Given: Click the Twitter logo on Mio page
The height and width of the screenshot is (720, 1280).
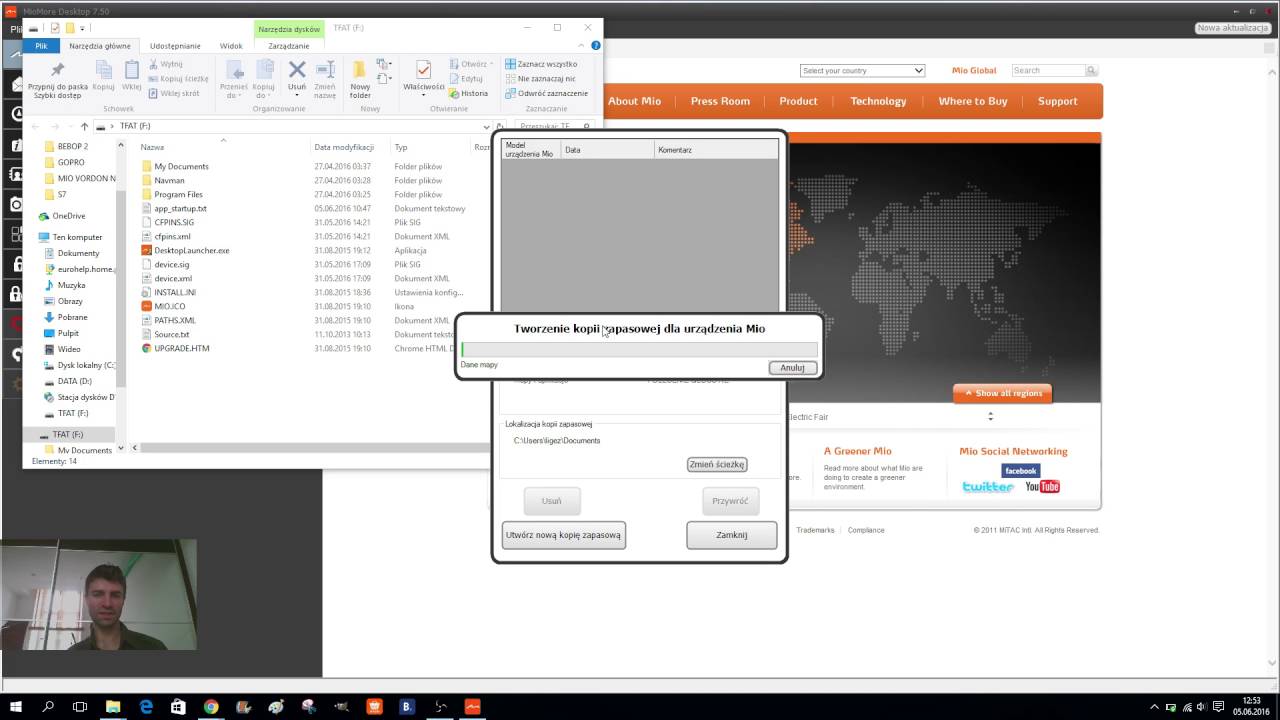Looking at the screenshot, I should (988, 486).
